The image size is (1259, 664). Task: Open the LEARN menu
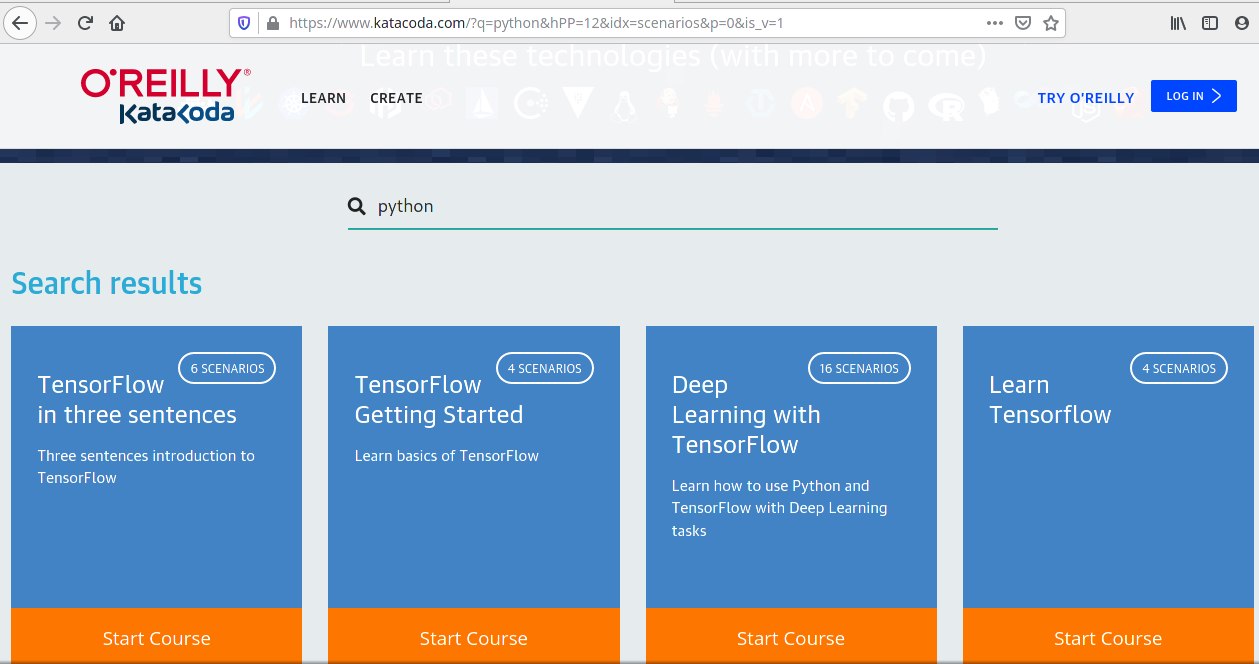point(323,98)
